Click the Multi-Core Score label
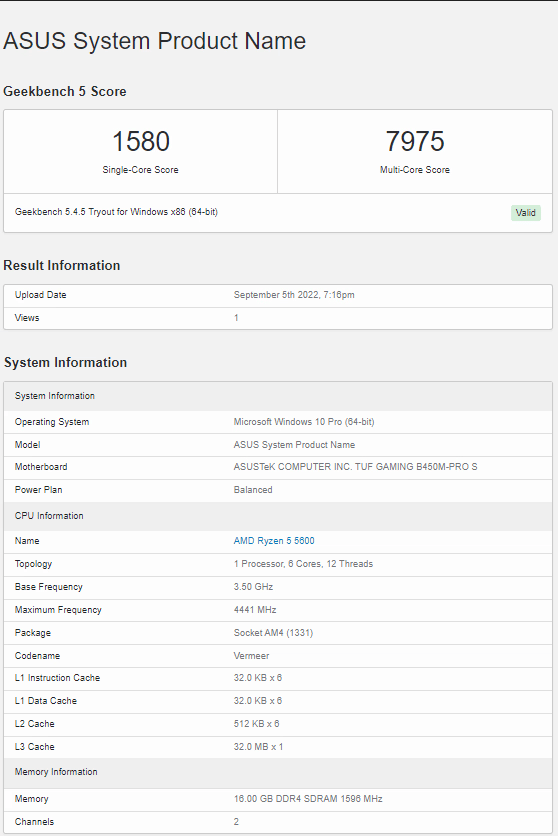The image size is (558, 836). (x=415, y=170)
